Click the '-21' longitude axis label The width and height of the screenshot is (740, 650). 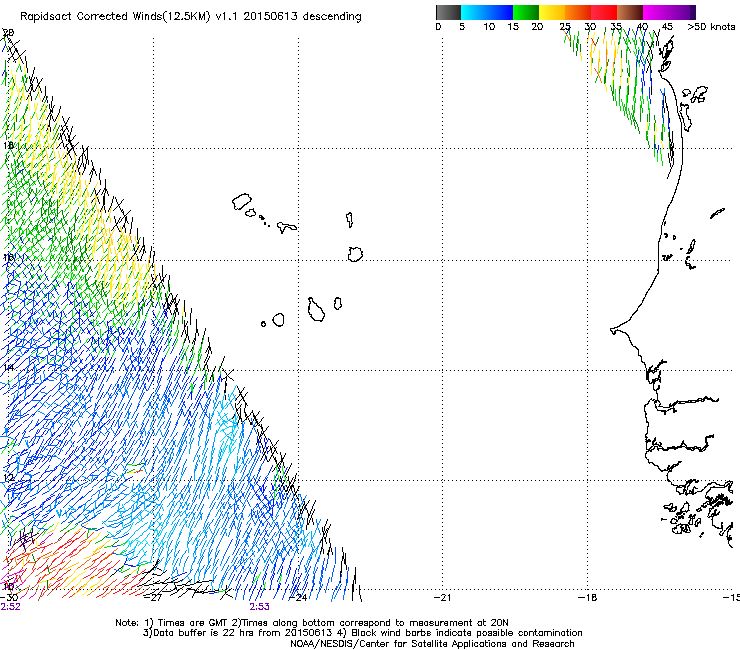(443, 598)
